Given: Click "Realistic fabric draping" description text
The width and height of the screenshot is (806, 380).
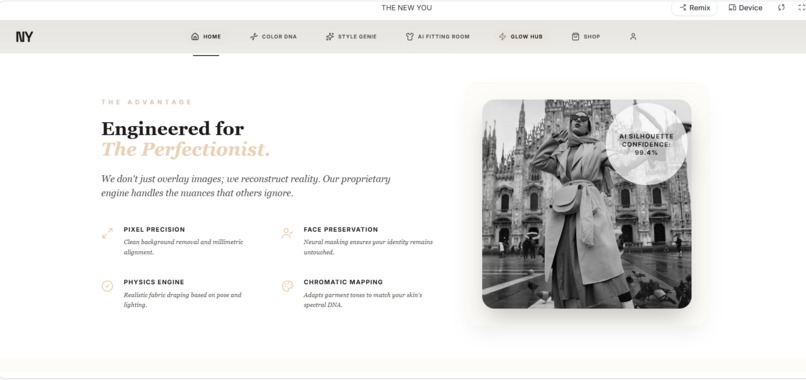Looking at the screenshot, I should [x=182, y=300].
